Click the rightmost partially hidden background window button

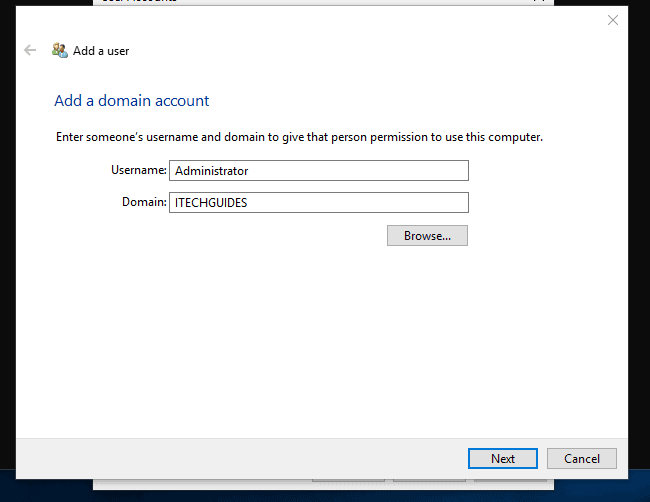pyautogui.click(x=510, y=478)
